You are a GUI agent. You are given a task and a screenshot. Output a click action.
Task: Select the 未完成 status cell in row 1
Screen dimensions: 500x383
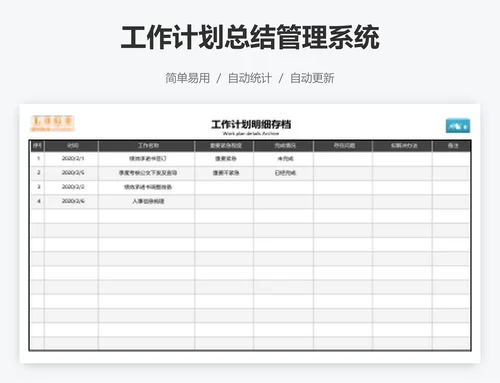coord(284,159)
